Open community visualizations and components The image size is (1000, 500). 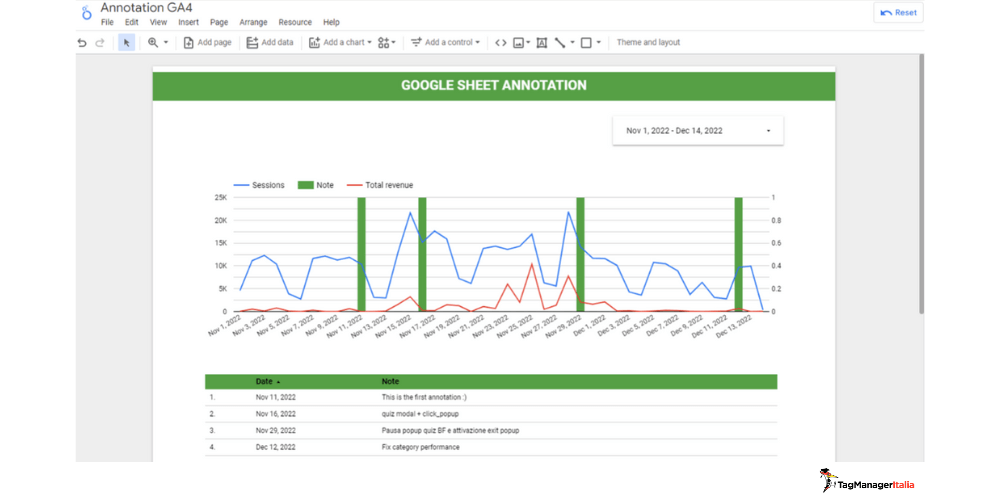pyautogui.click(x=386, y=43)
